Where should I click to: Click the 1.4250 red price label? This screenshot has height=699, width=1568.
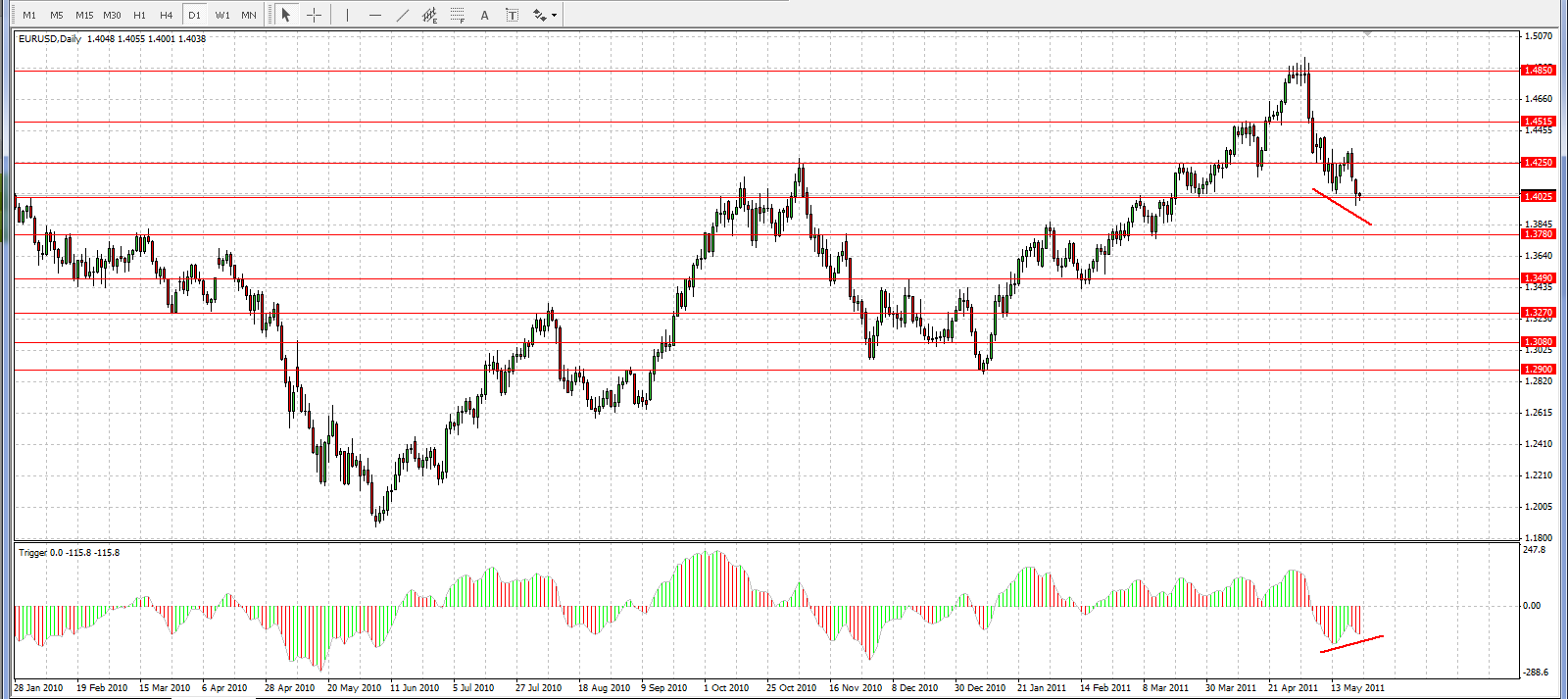(1538, 163)
